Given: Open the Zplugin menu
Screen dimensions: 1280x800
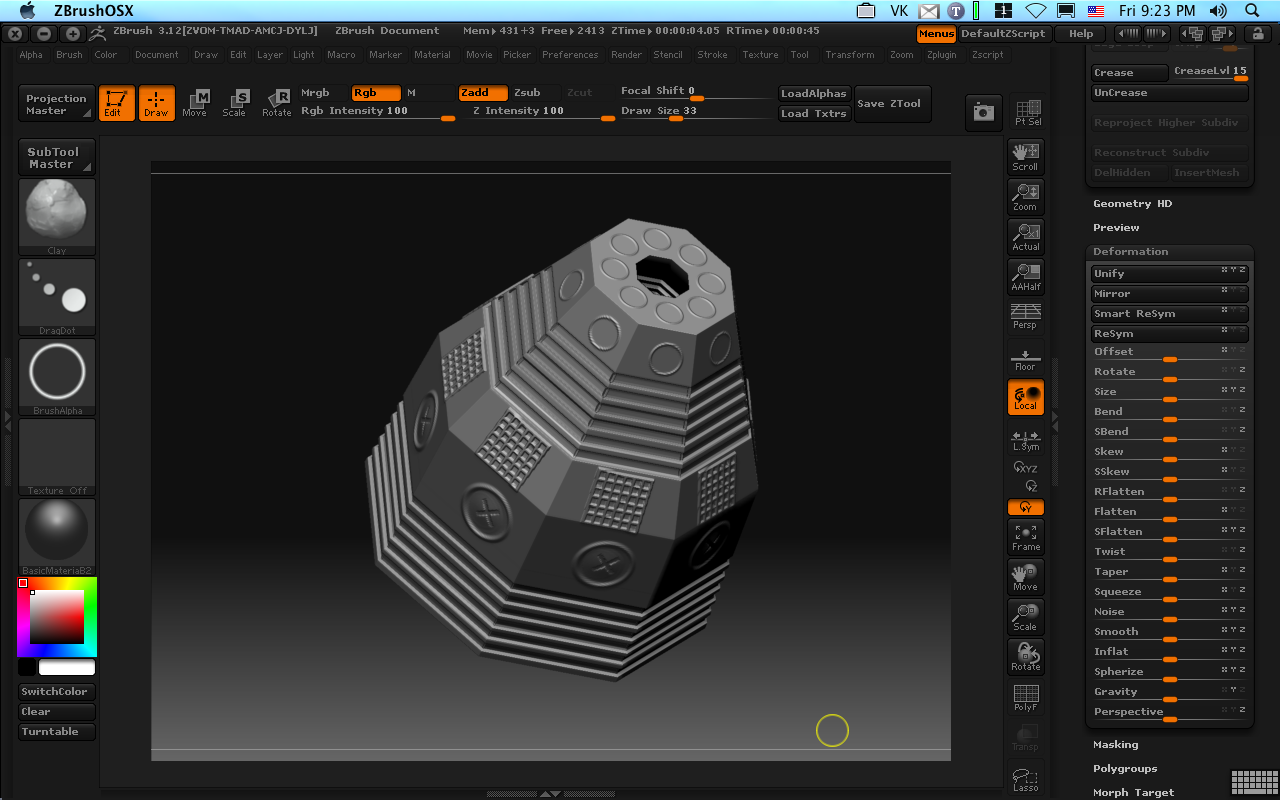Looking at the screenshot, I should (941, 55).
